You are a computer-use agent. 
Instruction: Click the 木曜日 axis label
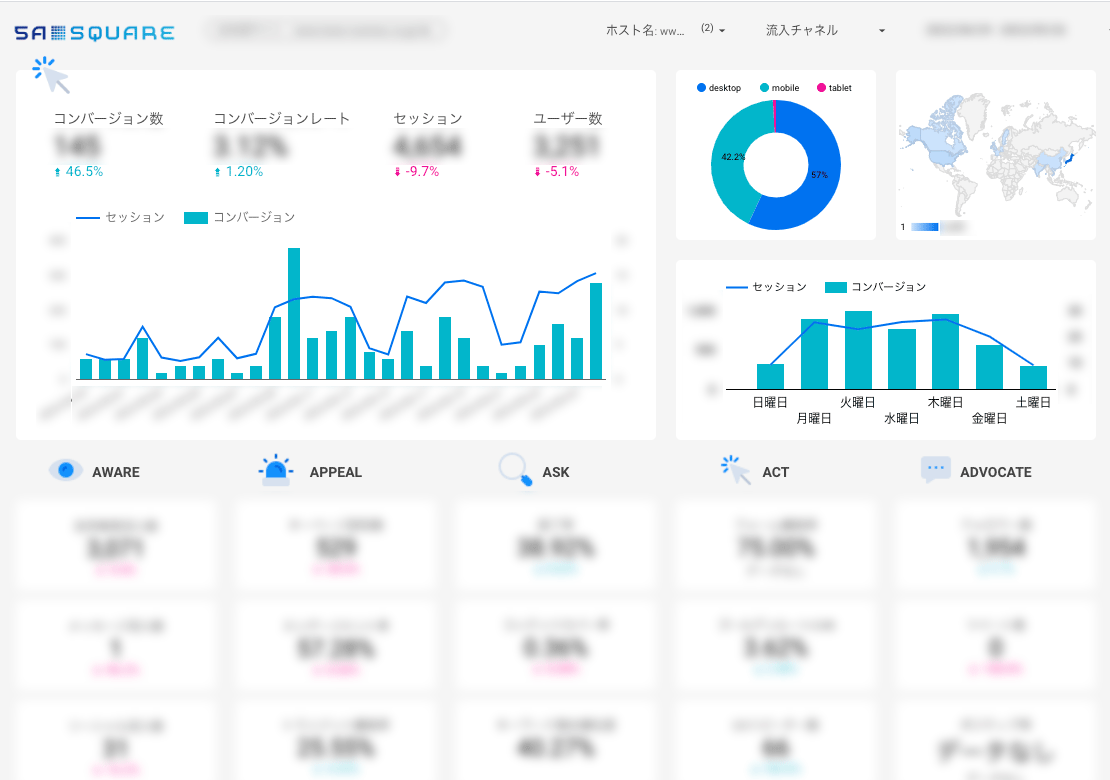(x=945, y=402)
